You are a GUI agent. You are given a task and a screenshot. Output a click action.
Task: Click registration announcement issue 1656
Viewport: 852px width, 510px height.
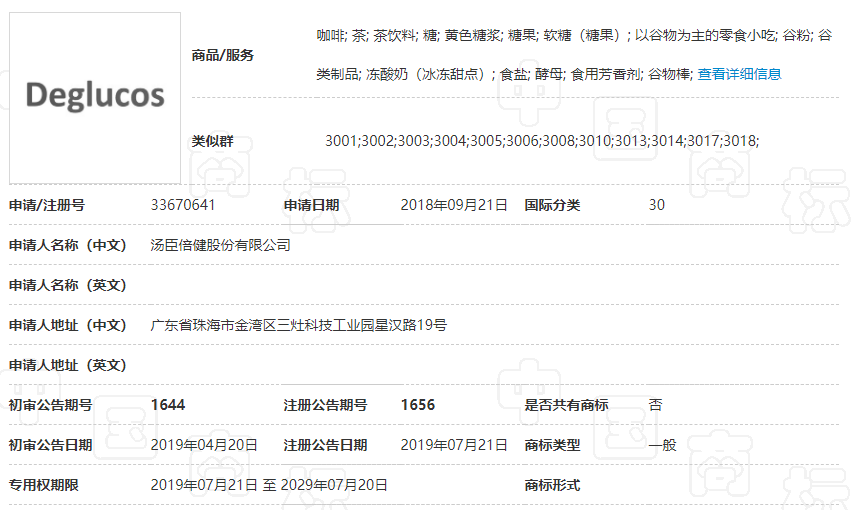tap(418, 405)
